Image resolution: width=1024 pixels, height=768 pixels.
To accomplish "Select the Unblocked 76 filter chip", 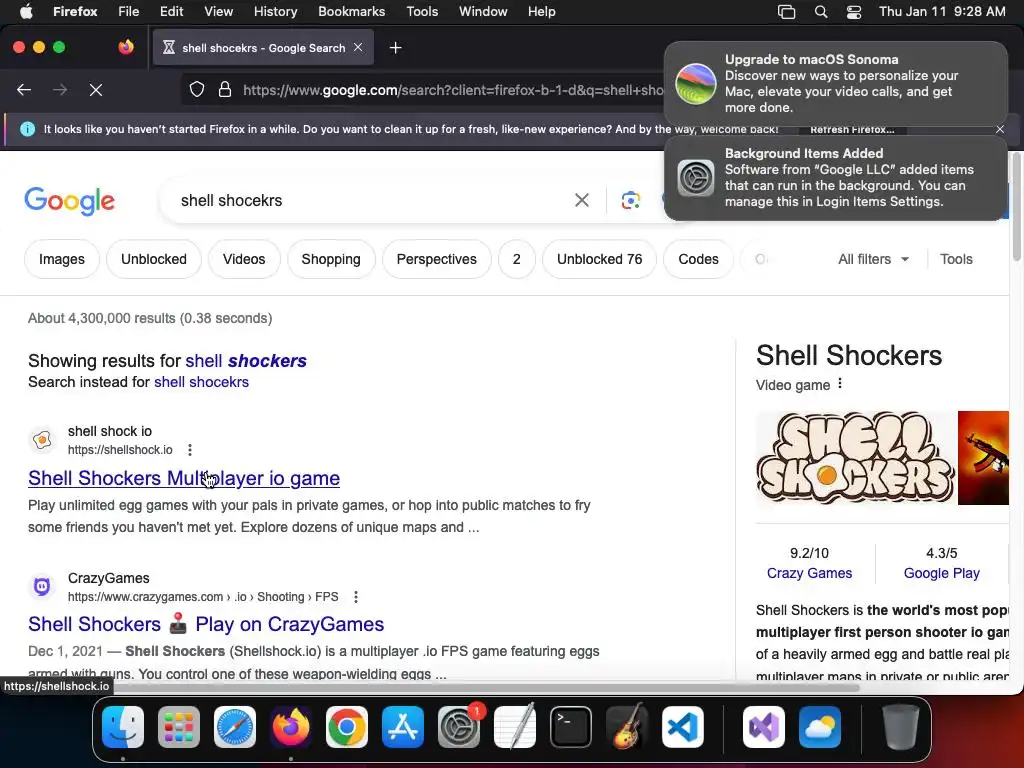I will coord(600,259).
